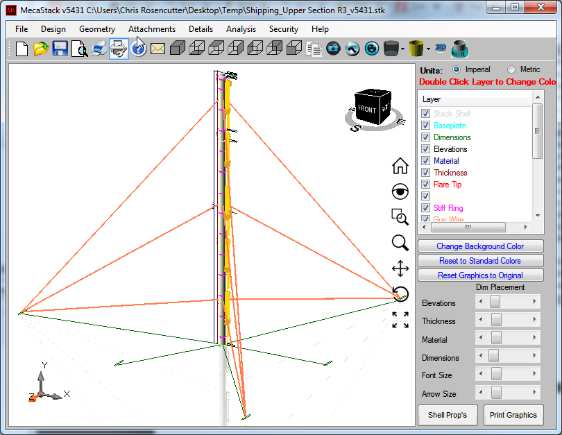562x435 pixels.
Task: Click the Shell Prop's button
Action: pyautogui.click(x=447, y=415)
